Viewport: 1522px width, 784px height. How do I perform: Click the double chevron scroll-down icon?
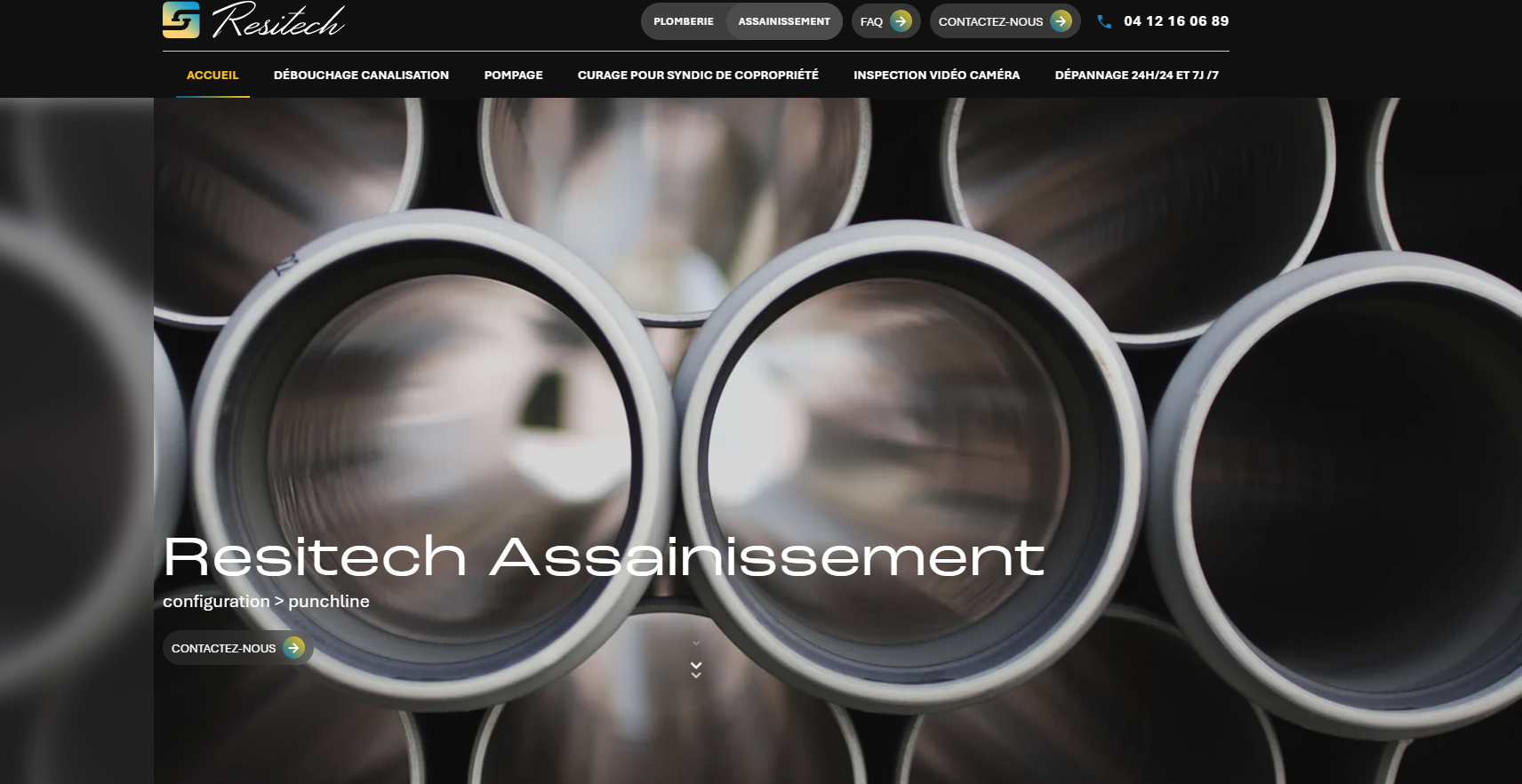(x=696, y=670)
